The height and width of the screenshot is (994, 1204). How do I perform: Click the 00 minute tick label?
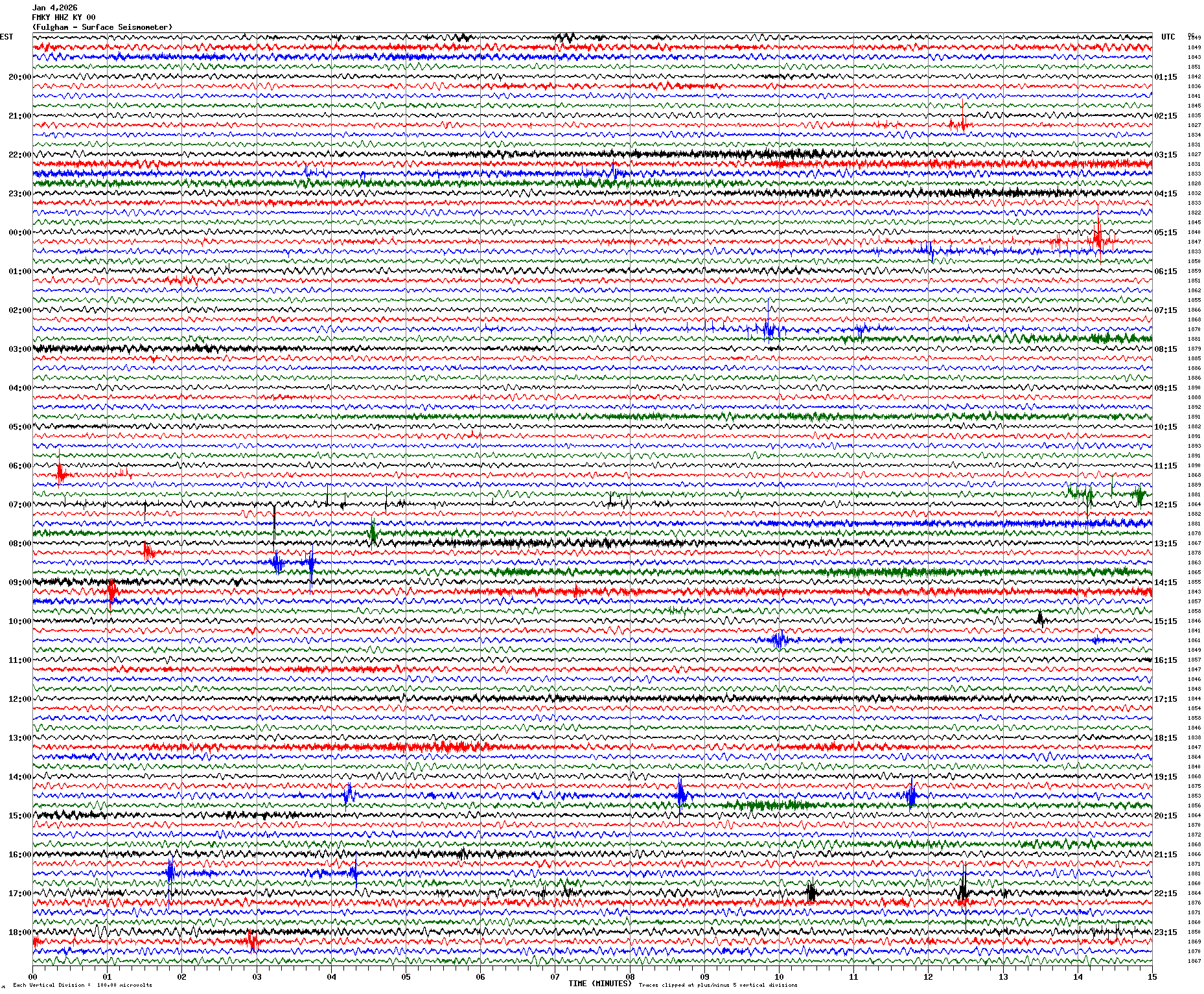[32, 977]
